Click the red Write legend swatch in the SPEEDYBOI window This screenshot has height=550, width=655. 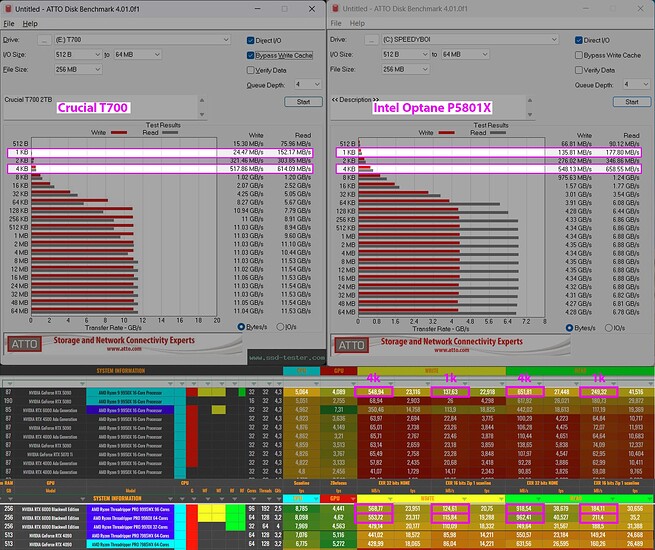click(447, 133)
